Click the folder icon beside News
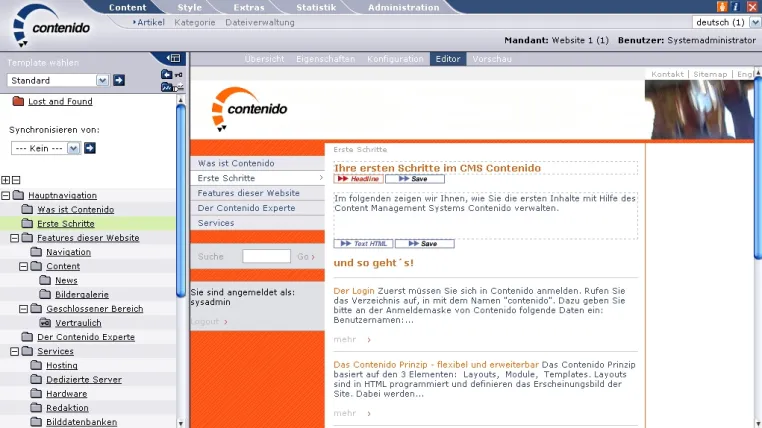The width and height of the screenshot is (762, 428). (x=45, y=280)
